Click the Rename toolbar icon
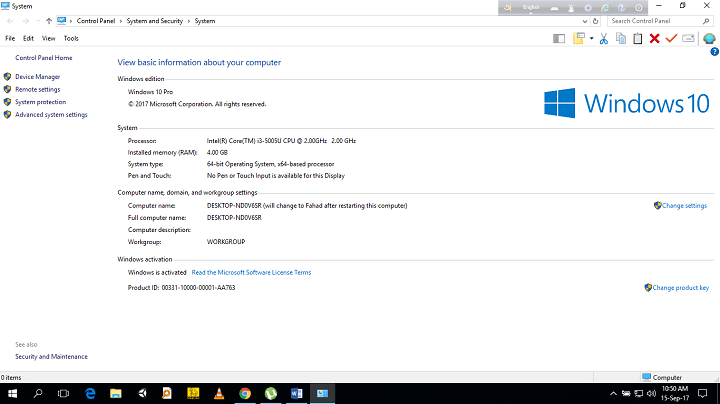Image resolution: width=720 pixels, height=404 pixels. click(x=688, y=39)
